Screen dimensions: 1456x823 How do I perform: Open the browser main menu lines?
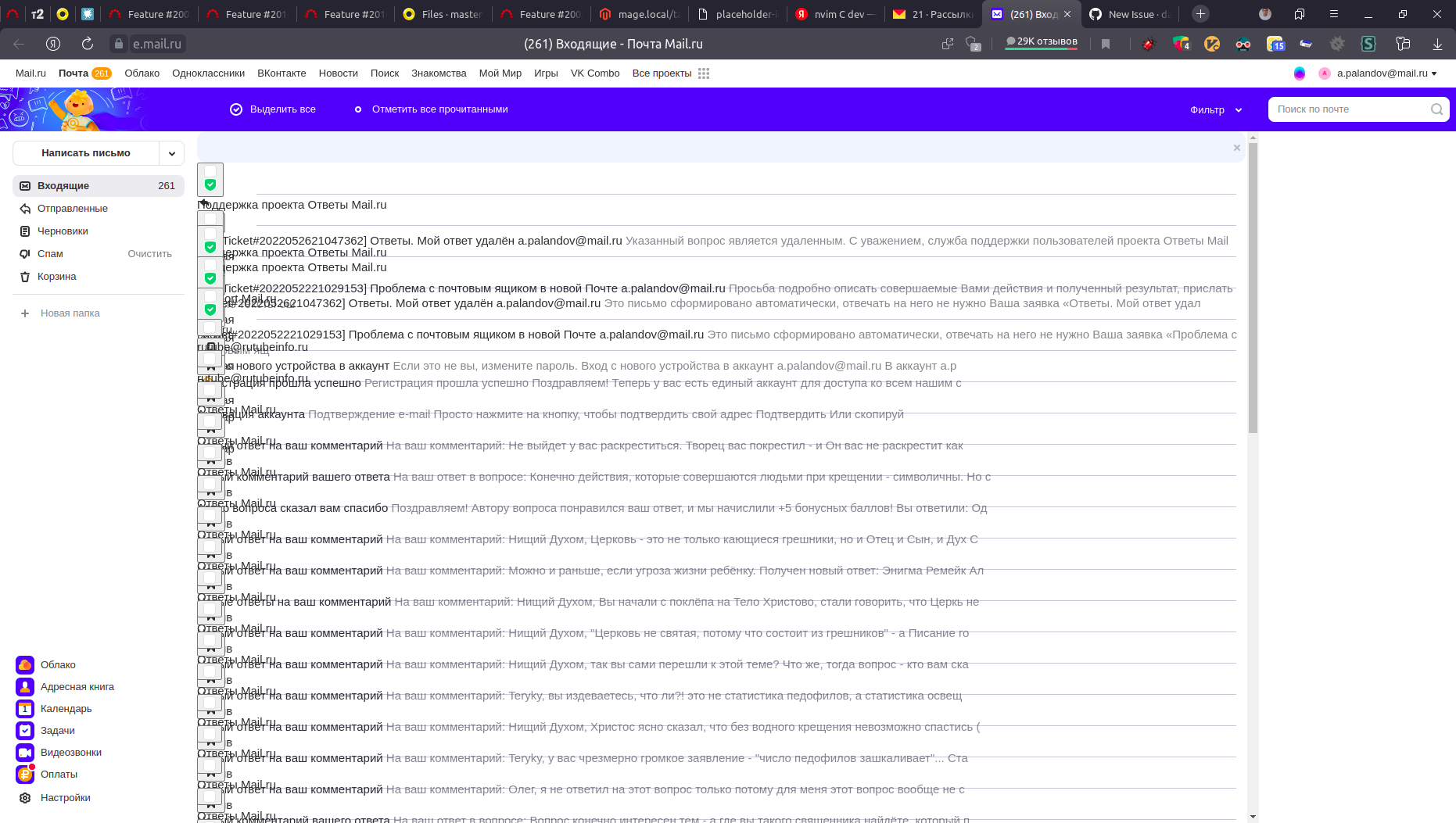(x=1334, y=13)
